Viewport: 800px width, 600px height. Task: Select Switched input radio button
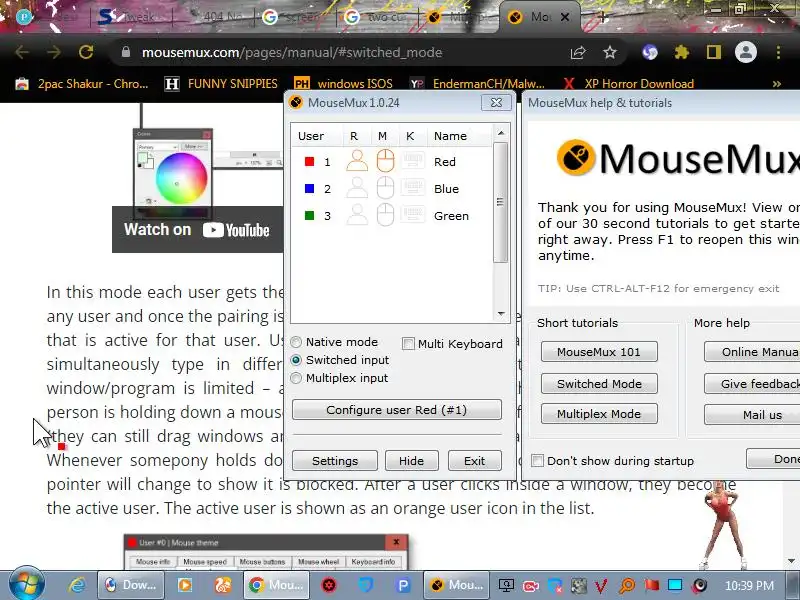click(x=296, y=360)
